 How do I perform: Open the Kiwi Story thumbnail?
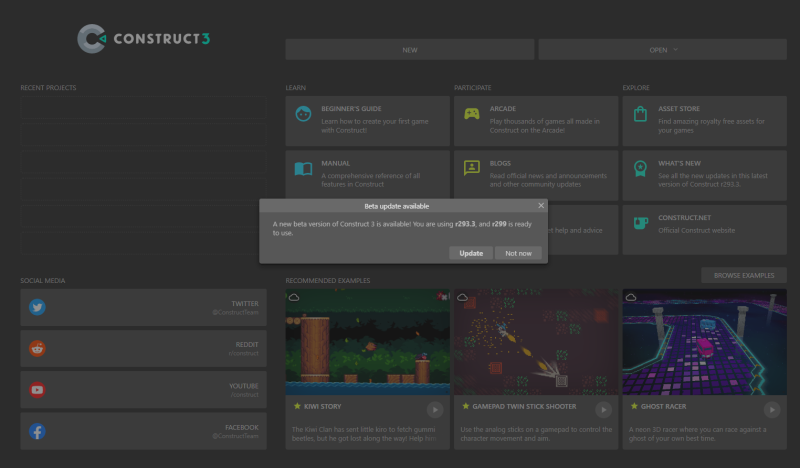367,342
